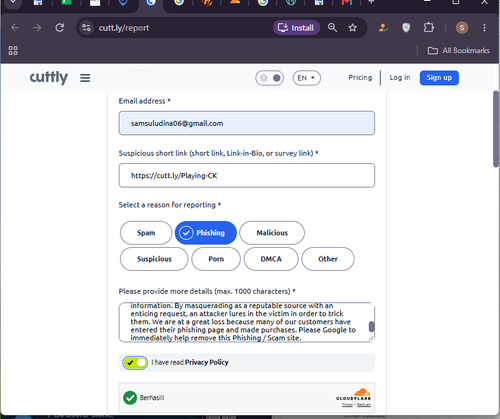Open the Privacy Policy link

click(207, 362)
